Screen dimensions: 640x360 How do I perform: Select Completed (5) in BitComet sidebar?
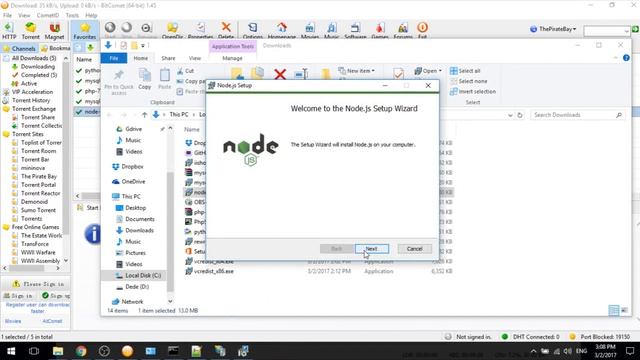pos(39,75)
